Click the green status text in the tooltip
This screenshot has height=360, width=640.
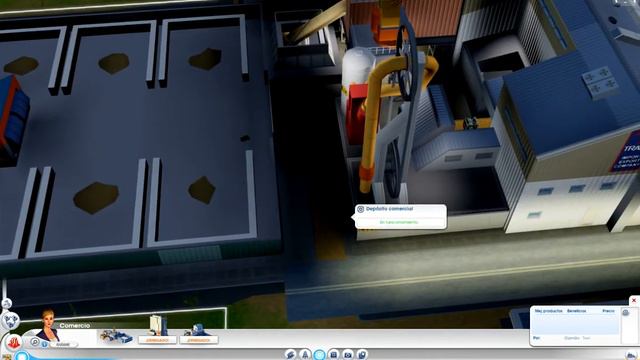tap(399, 222)
